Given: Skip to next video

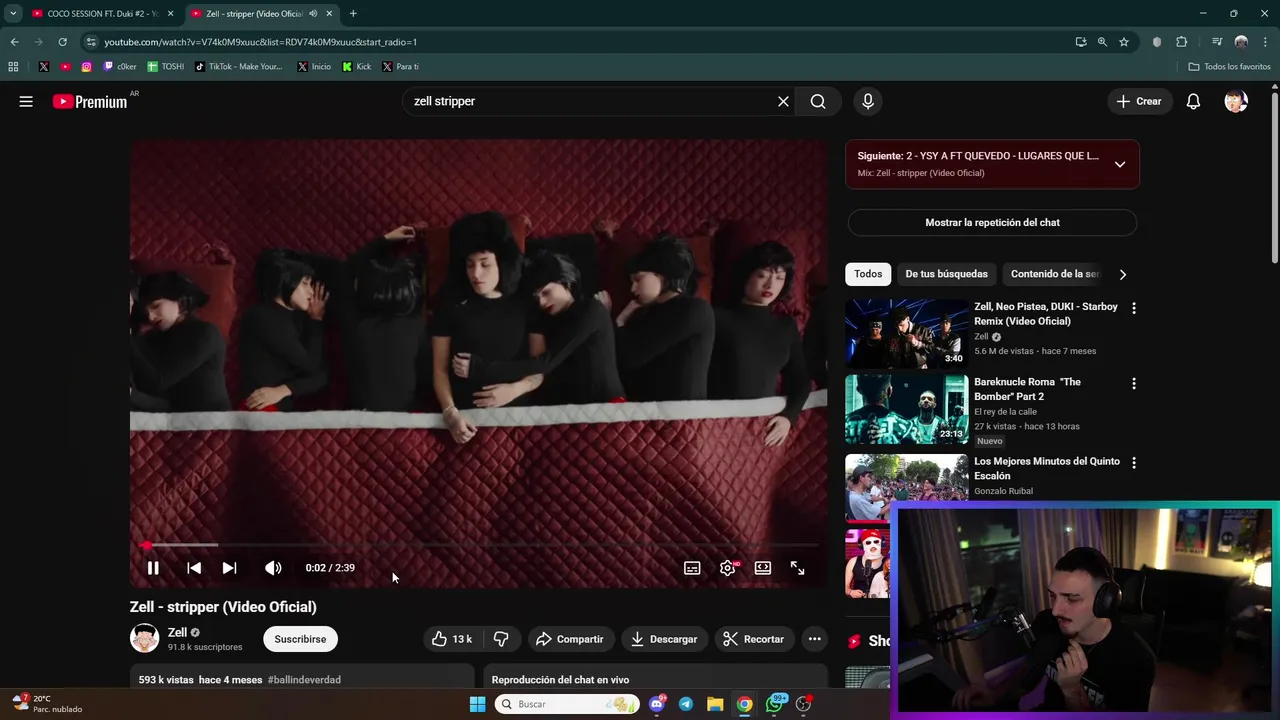Looking at the screenshot, I should click(229, 568).
